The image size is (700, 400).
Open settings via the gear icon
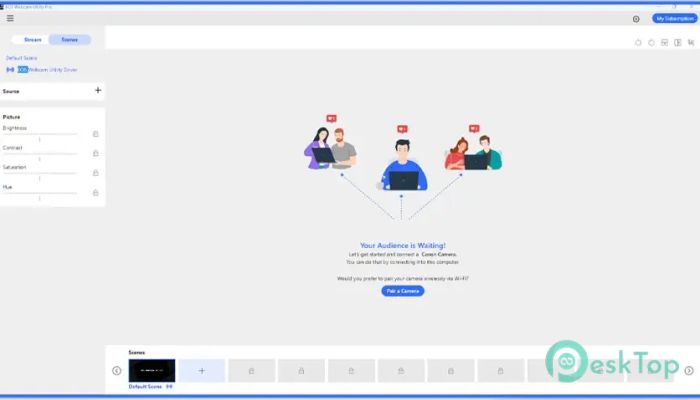636,19
